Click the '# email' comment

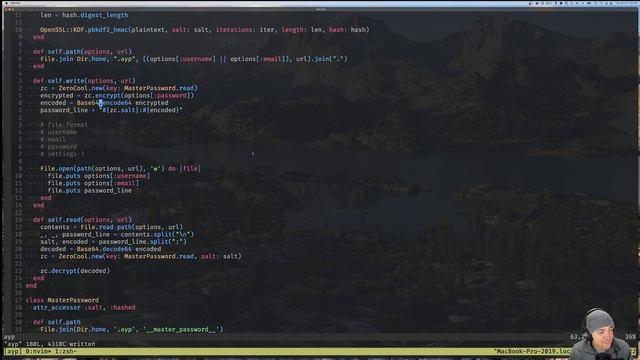click(53, 139)
